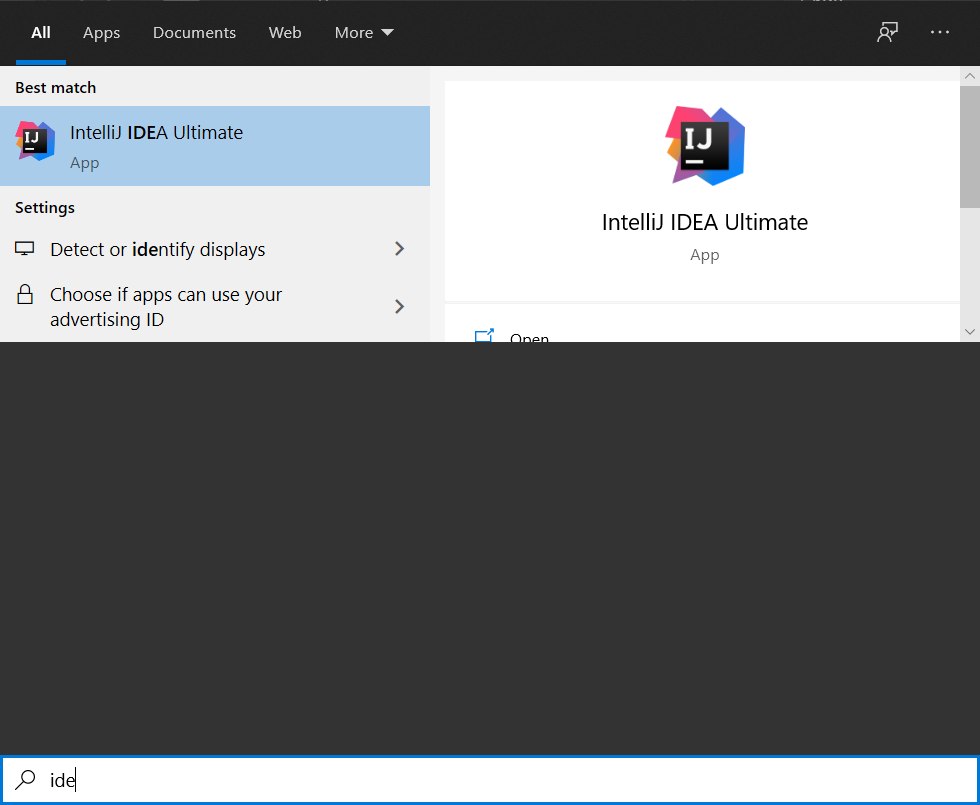Click the Settings section heading
980x805 pixels.
click(x=45, y=208)
